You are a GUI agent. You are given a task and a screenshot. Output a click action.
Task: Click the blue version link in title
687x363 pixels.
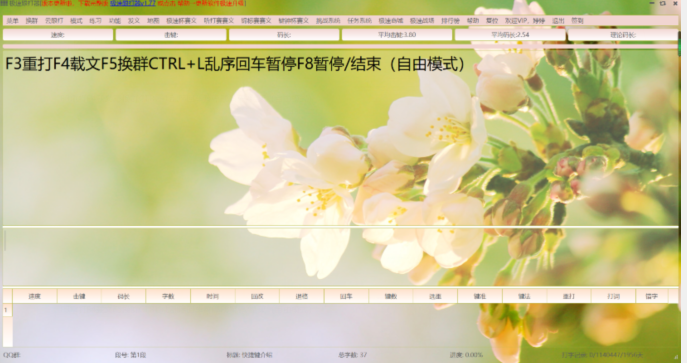[133, 3]
